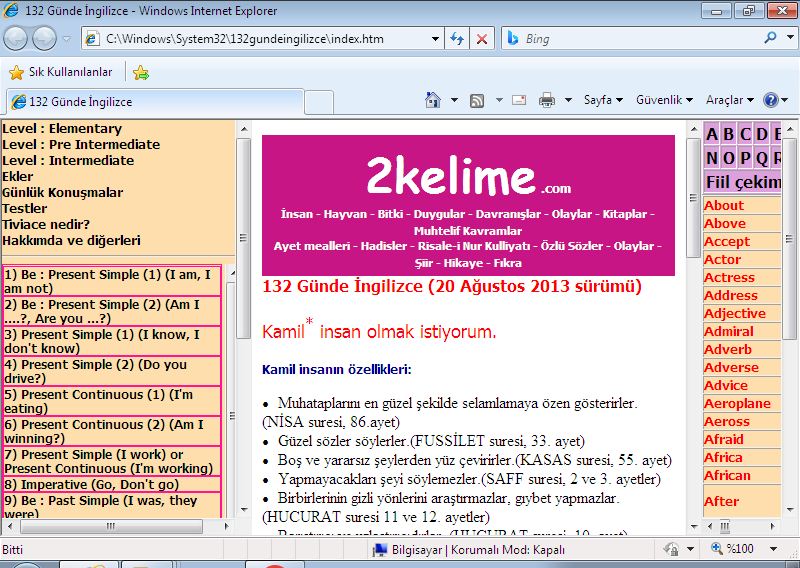Open the word About
Image resolution: width=800 pixels, height=568 pixels.
[x=723, y=205]
